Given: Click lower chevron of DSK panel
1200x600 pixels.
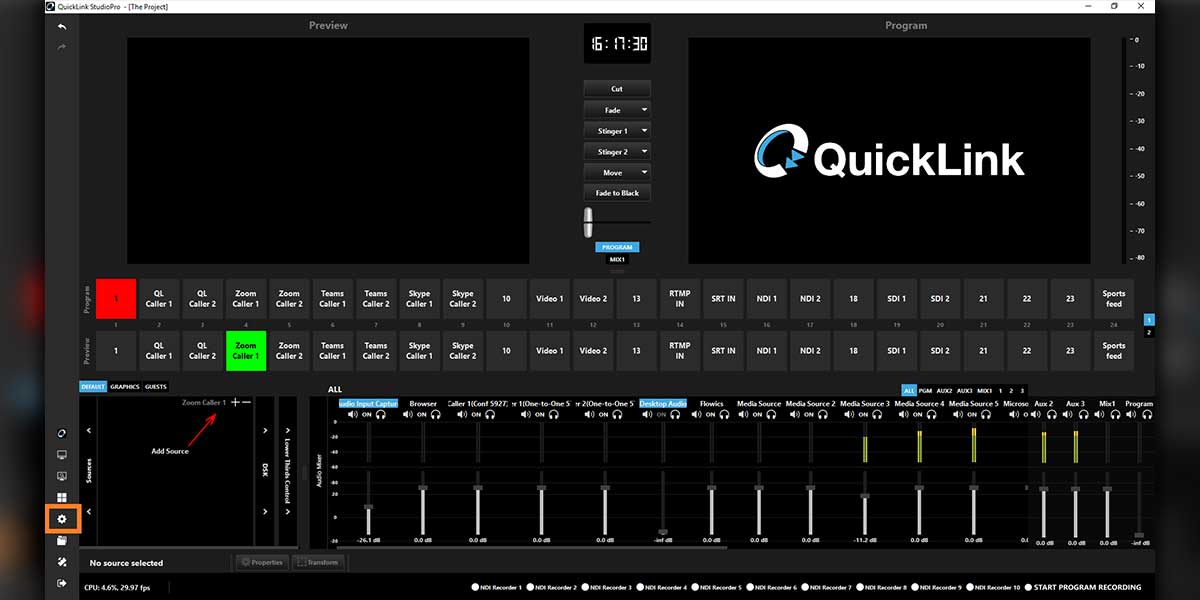Looking at the screenshot, I should pyautogui.click(x=265, y=512).
